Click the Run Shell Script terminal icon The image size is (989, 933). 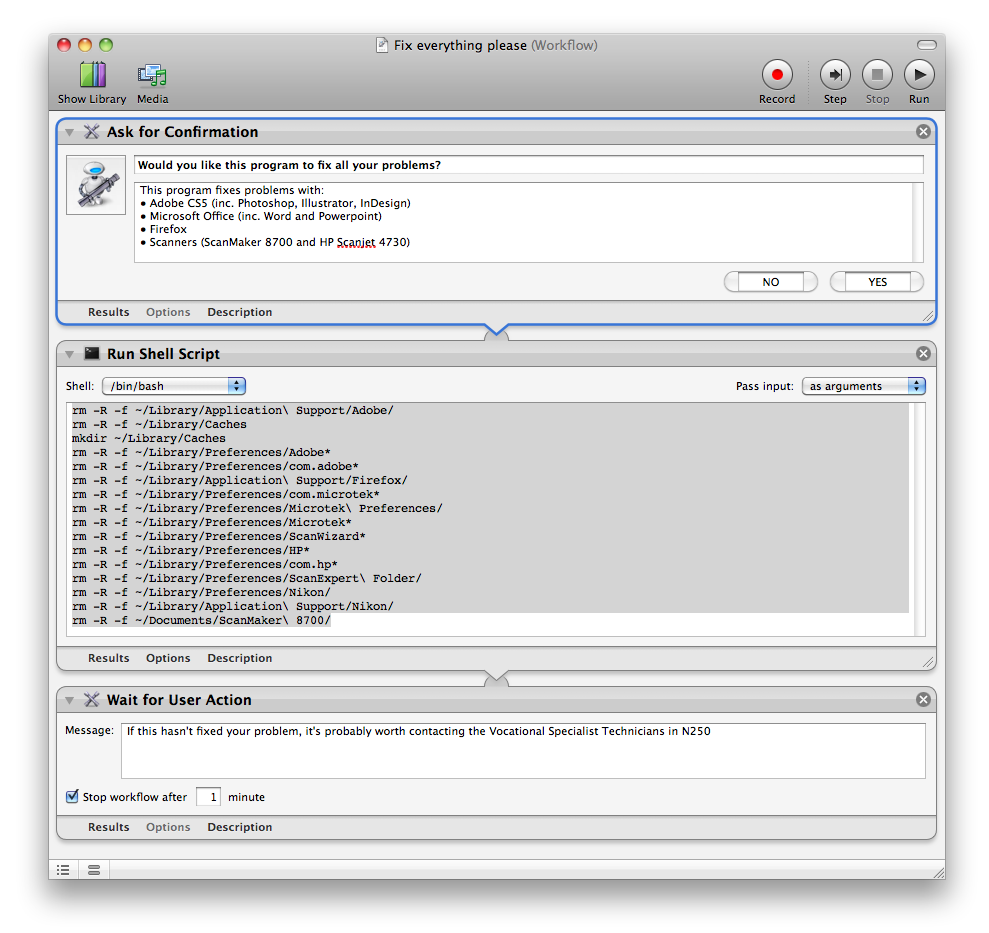[x=91, y=353]
